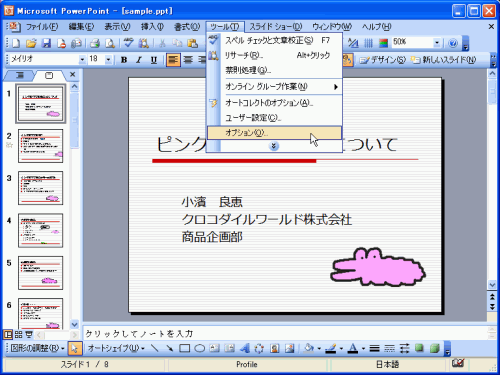Open the 図形の調整 (Draw) menu

[37, 348]
